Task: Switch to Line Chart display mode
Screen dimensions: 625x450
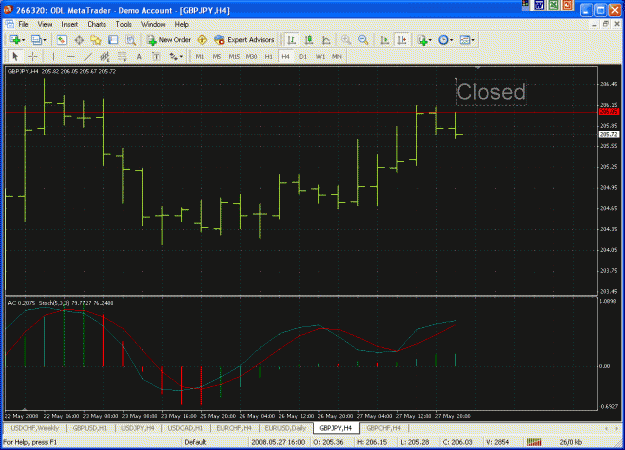Action: 326,40
